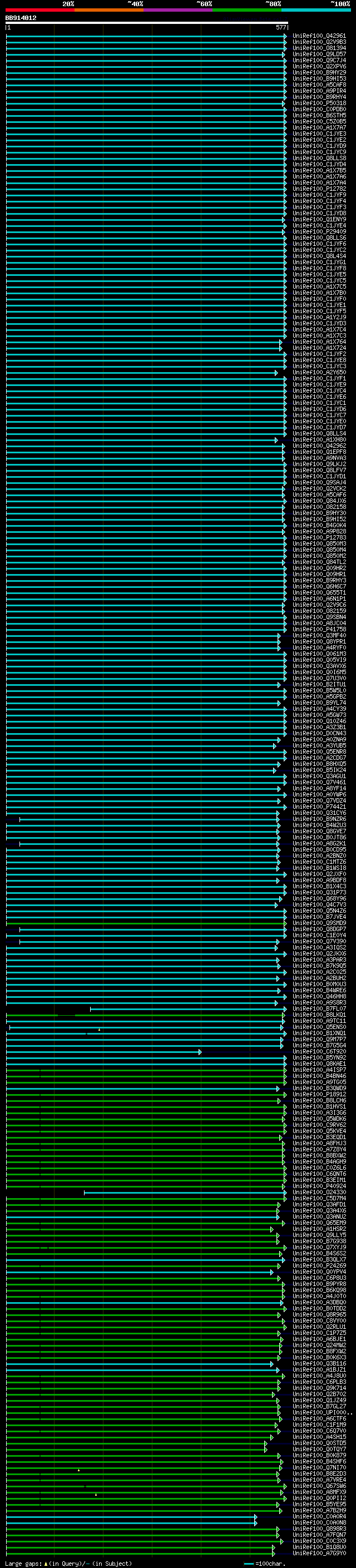Click hit label UniRef100_A9PIR4
356x1568 pixels.
coord(319,91)
